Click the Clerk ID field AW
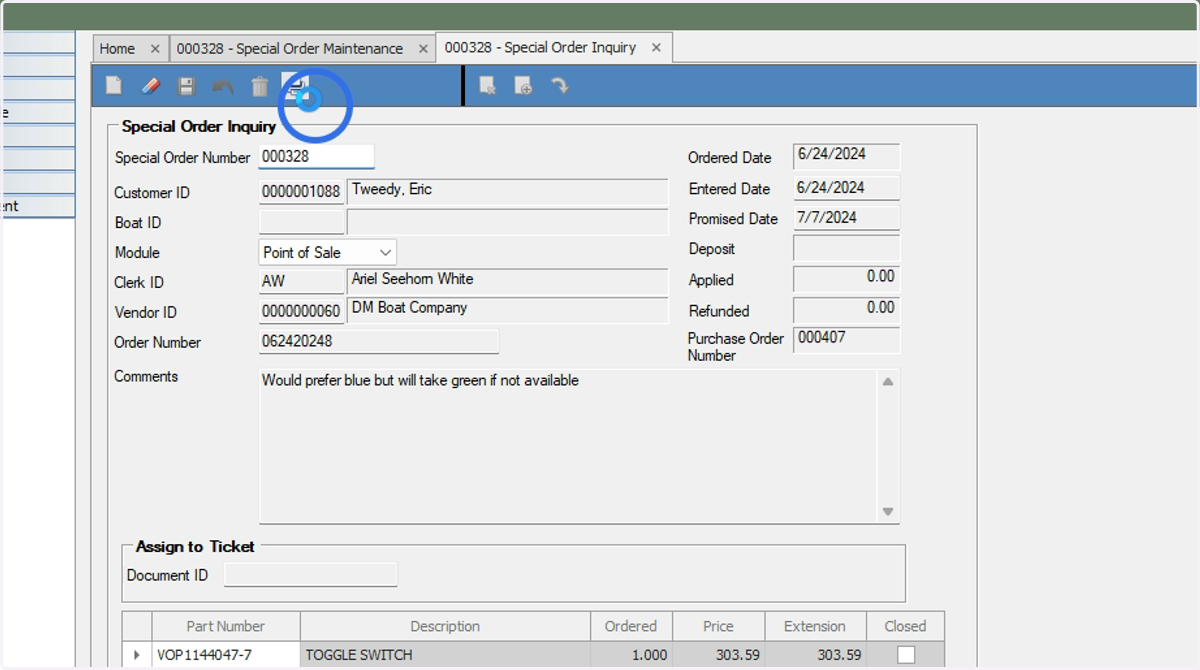The image size is (1200, 670). pos(301,282)
